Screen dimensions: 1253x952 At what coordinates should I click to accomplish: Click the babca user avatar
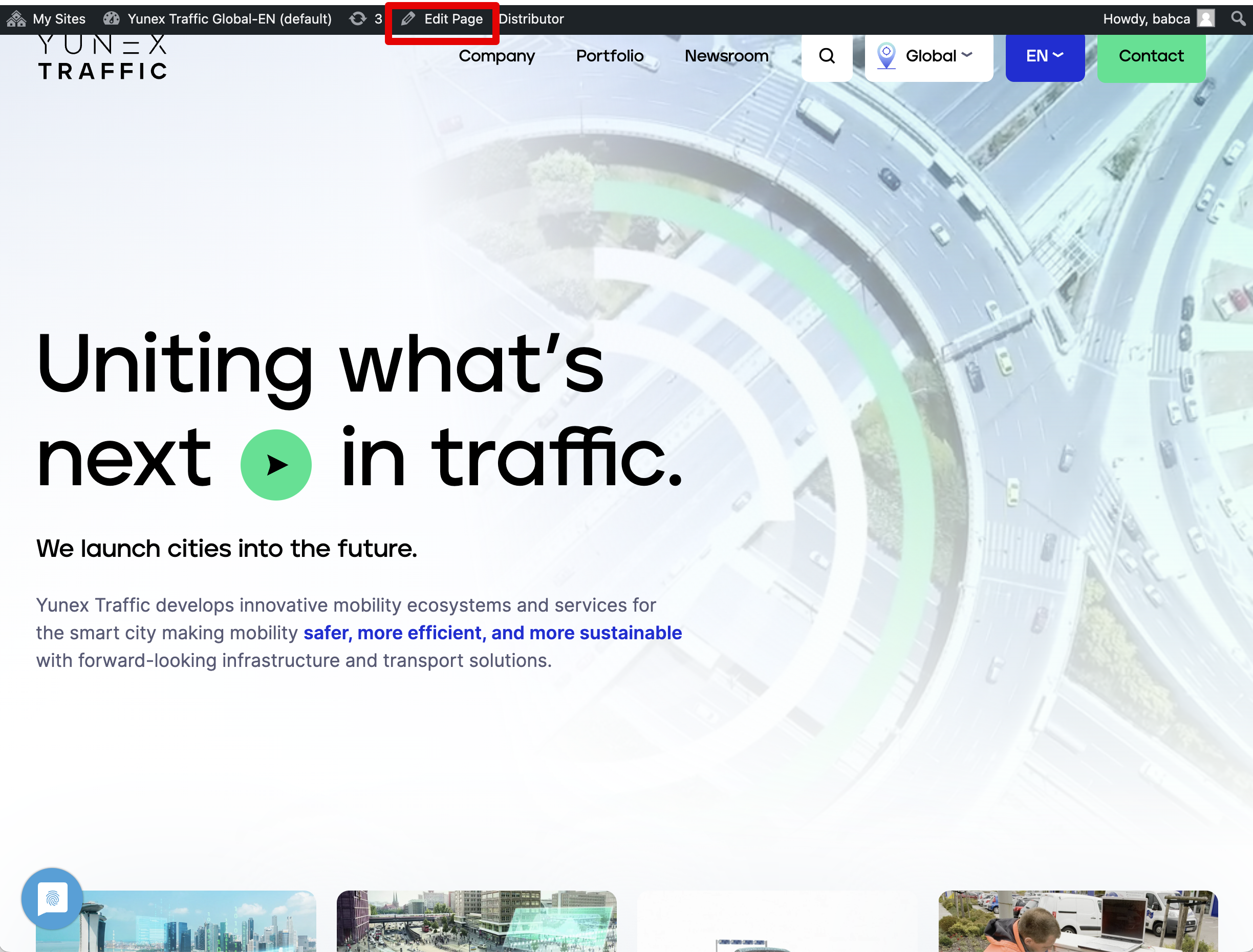coord(1205,19)
